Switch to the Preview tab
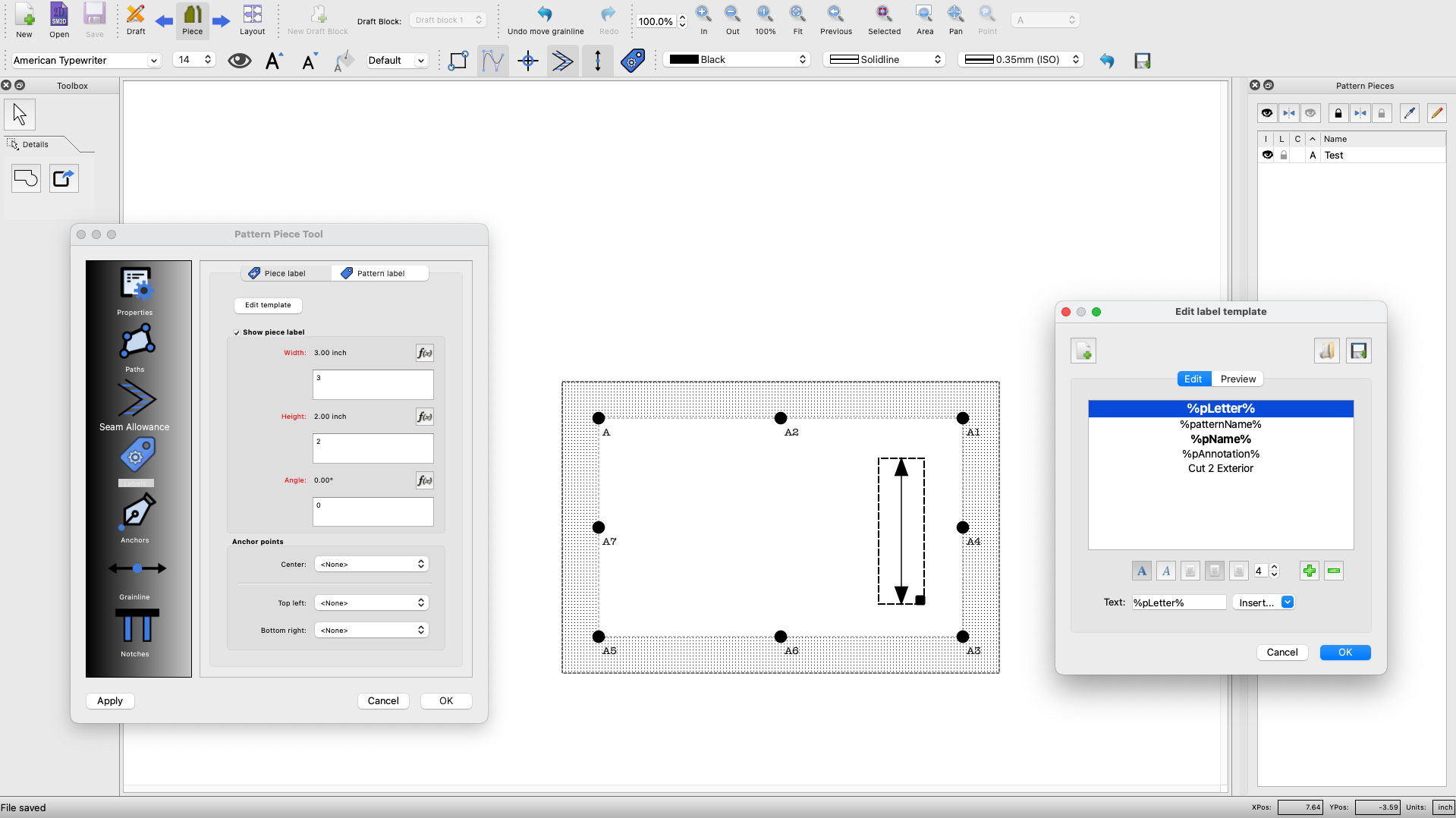This screenshot has height=818, width=1456. (1237, 379)
